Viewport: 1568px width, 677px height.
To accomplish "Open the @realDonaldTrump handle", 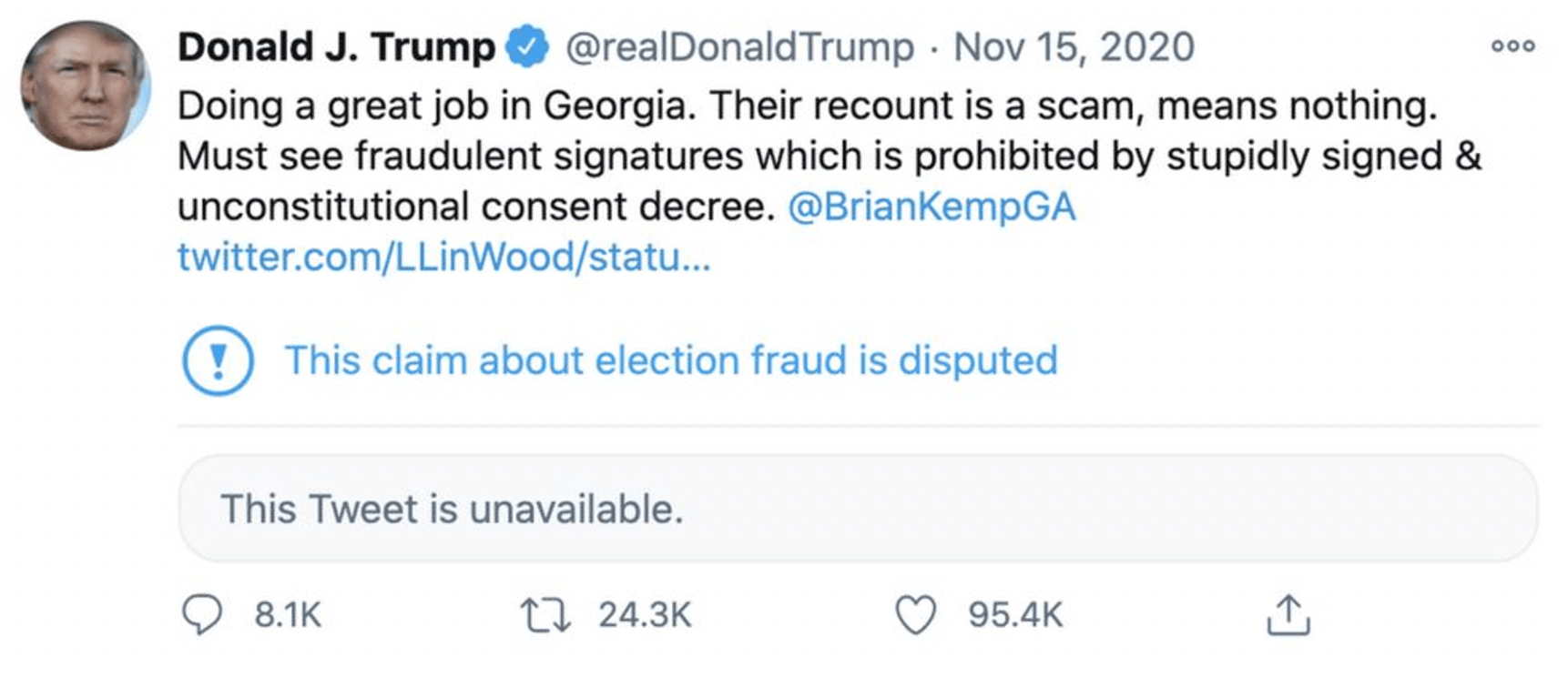I will 739,47.
